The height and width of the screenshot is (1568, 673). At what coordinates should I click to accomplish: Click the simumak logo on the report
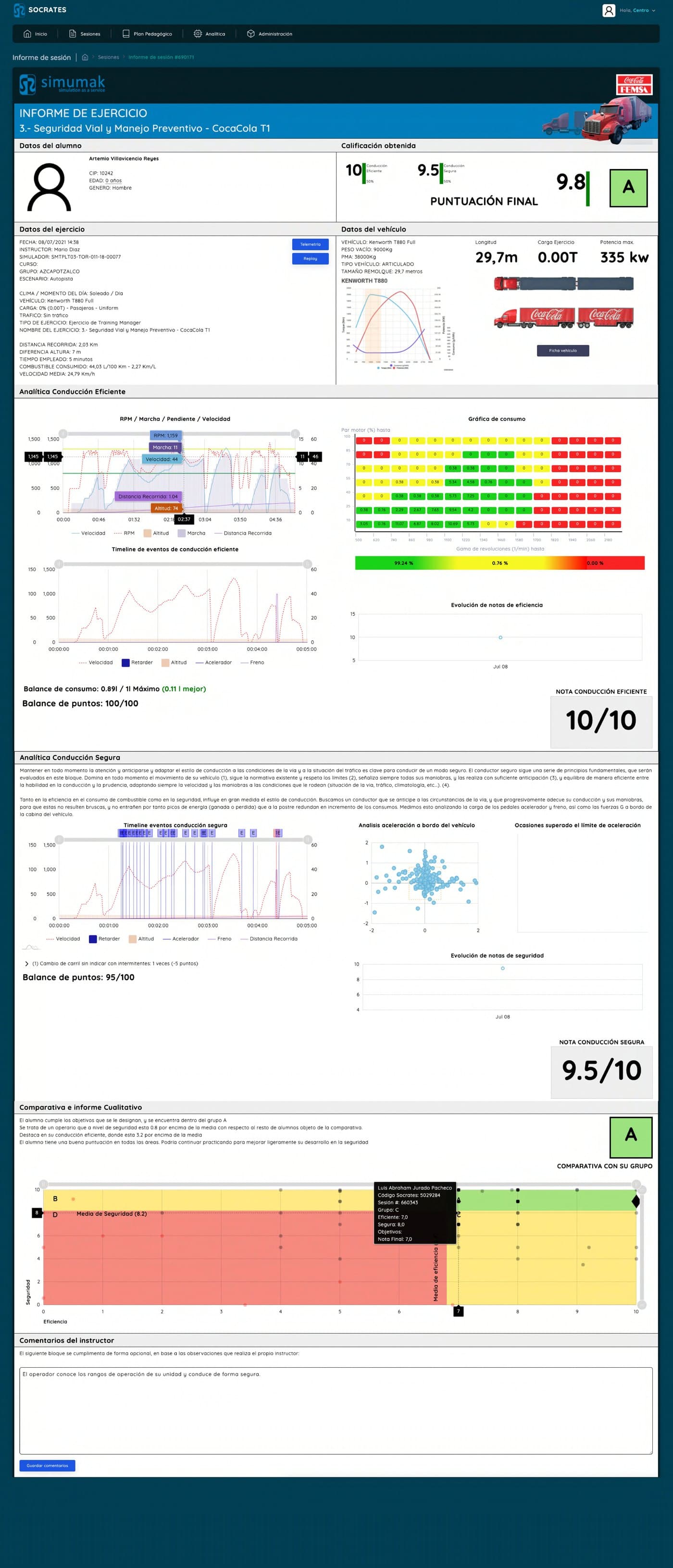coord(62,84)
